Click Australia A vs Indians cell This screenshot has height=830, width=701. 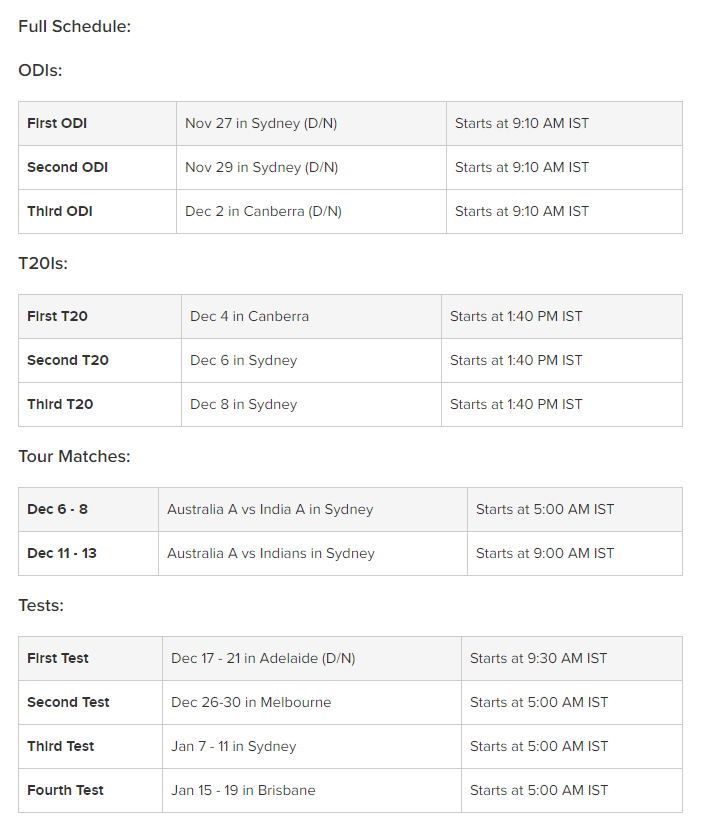[271, 554]
